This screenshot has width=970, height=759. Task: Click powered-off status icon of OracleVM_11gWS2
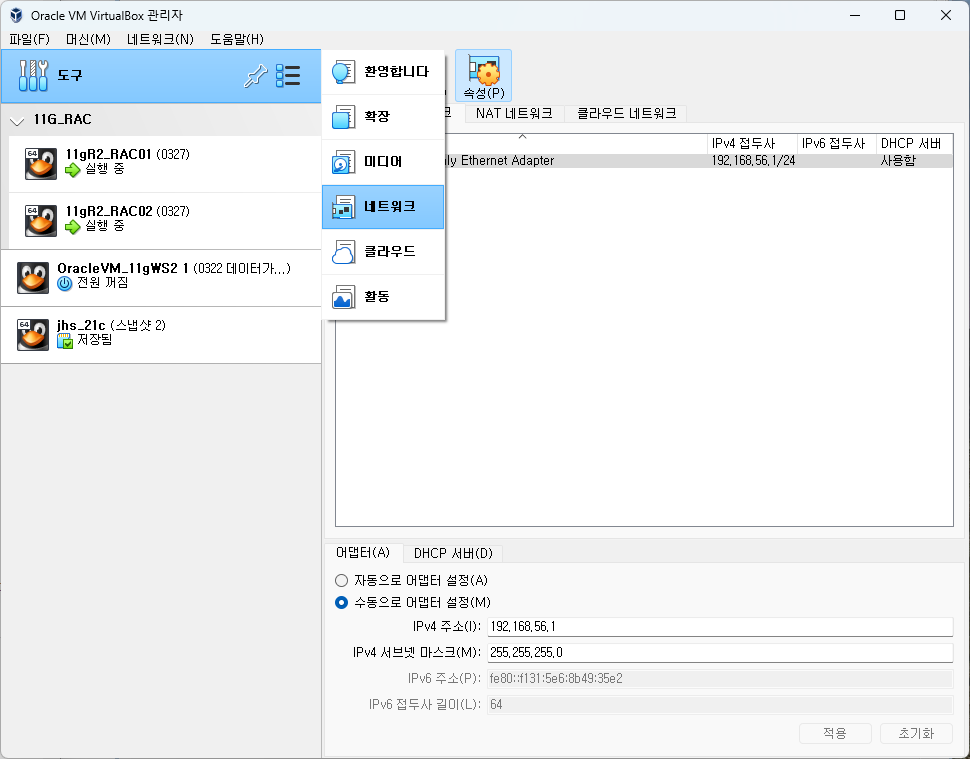(x=64, y=283)
